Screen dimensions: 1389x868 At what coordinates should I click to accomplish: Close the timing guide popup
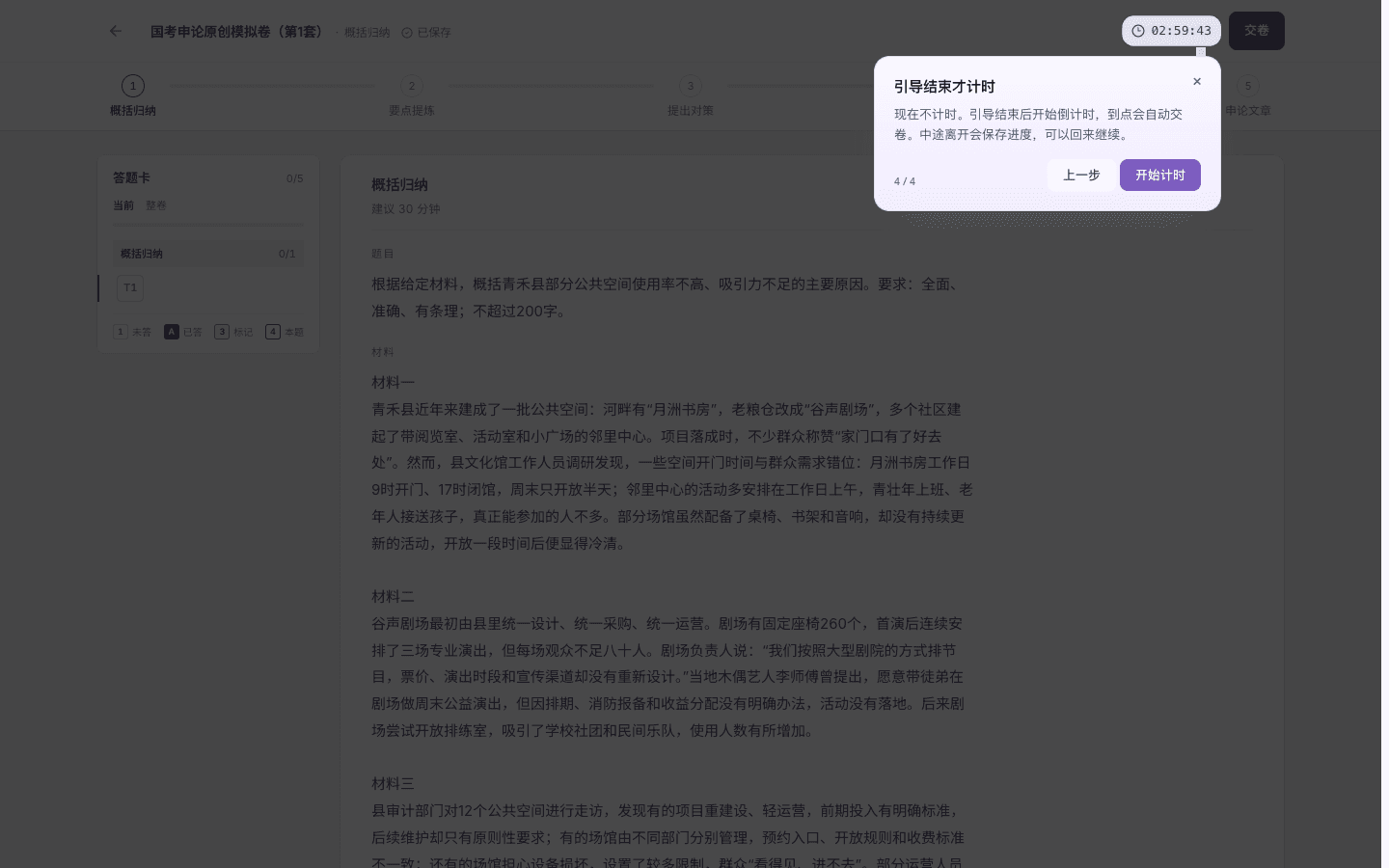click(x=1197, y=82)
